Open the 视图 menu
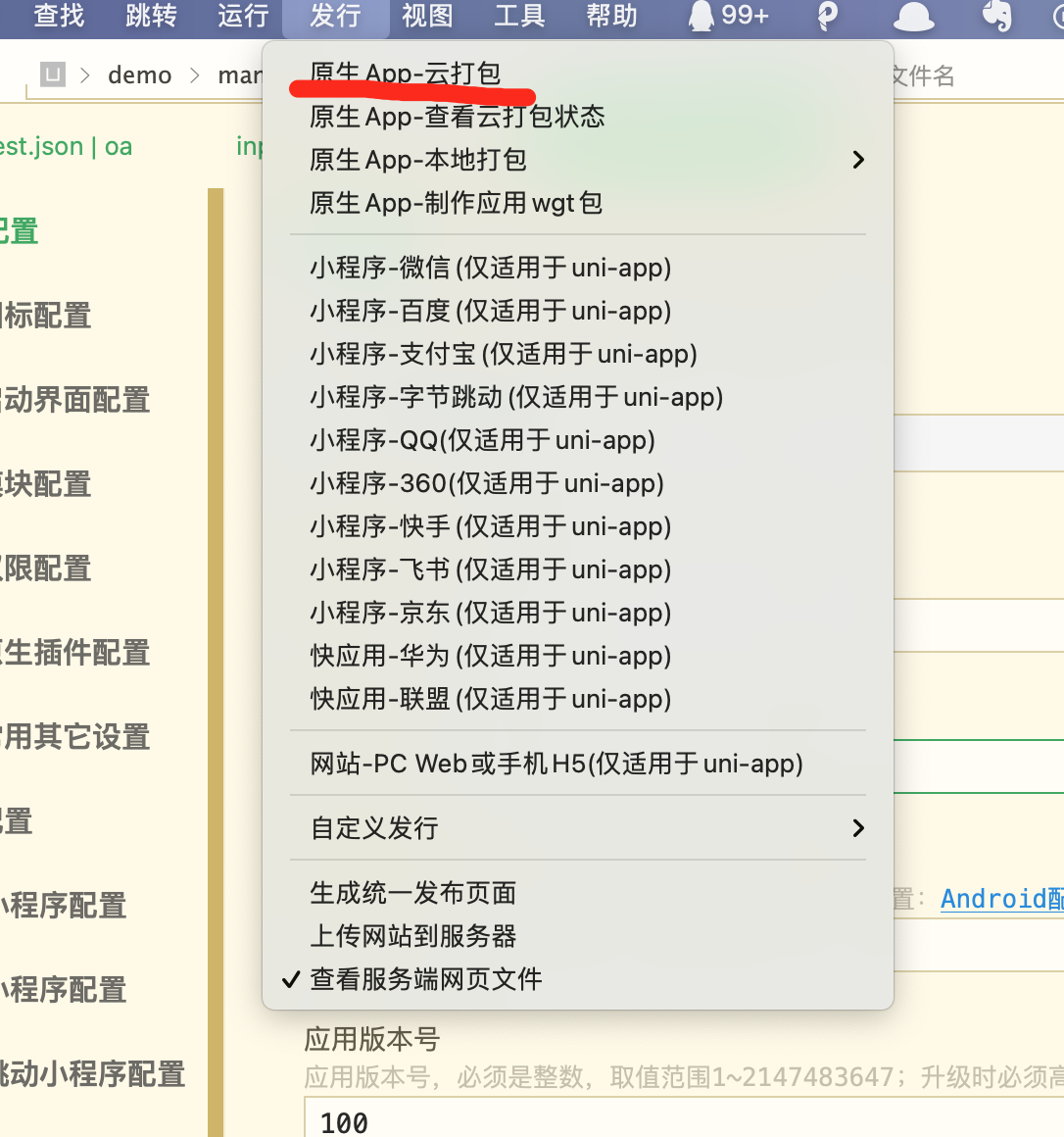Image resolution: width=1064 pixels, height=1137 pixels. 427,16
